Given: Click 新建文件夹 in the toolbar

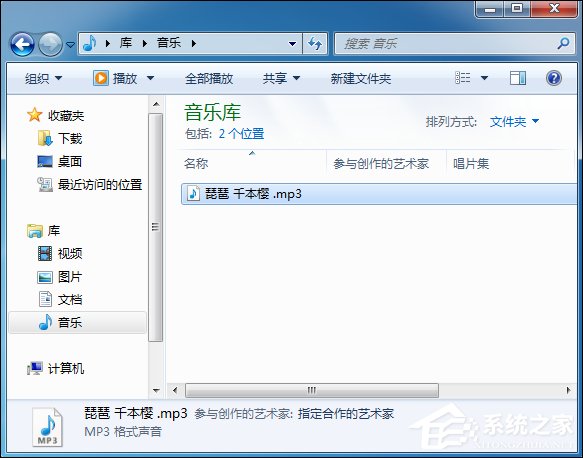Looking at the screenshot, I should [361, 78].
